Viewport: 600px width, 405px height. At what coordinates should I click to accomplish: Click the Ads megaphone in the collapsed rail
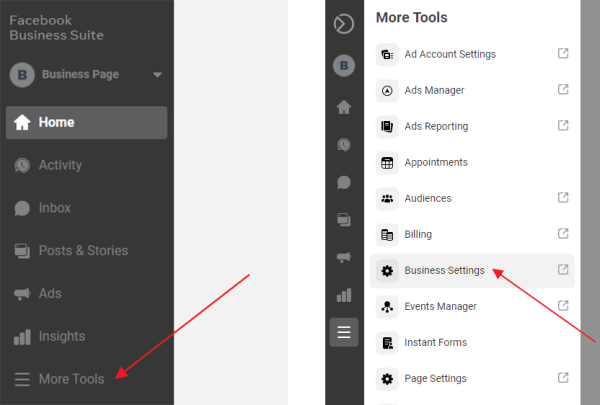pos(344,257)
